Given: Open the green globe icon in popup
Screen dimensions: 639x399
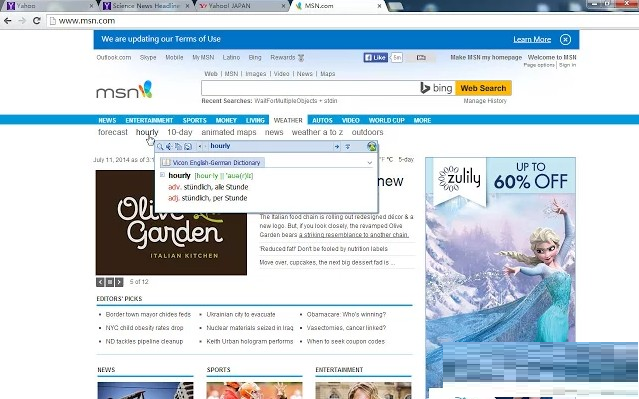Looking at the screenshot, I should (371, 146).
